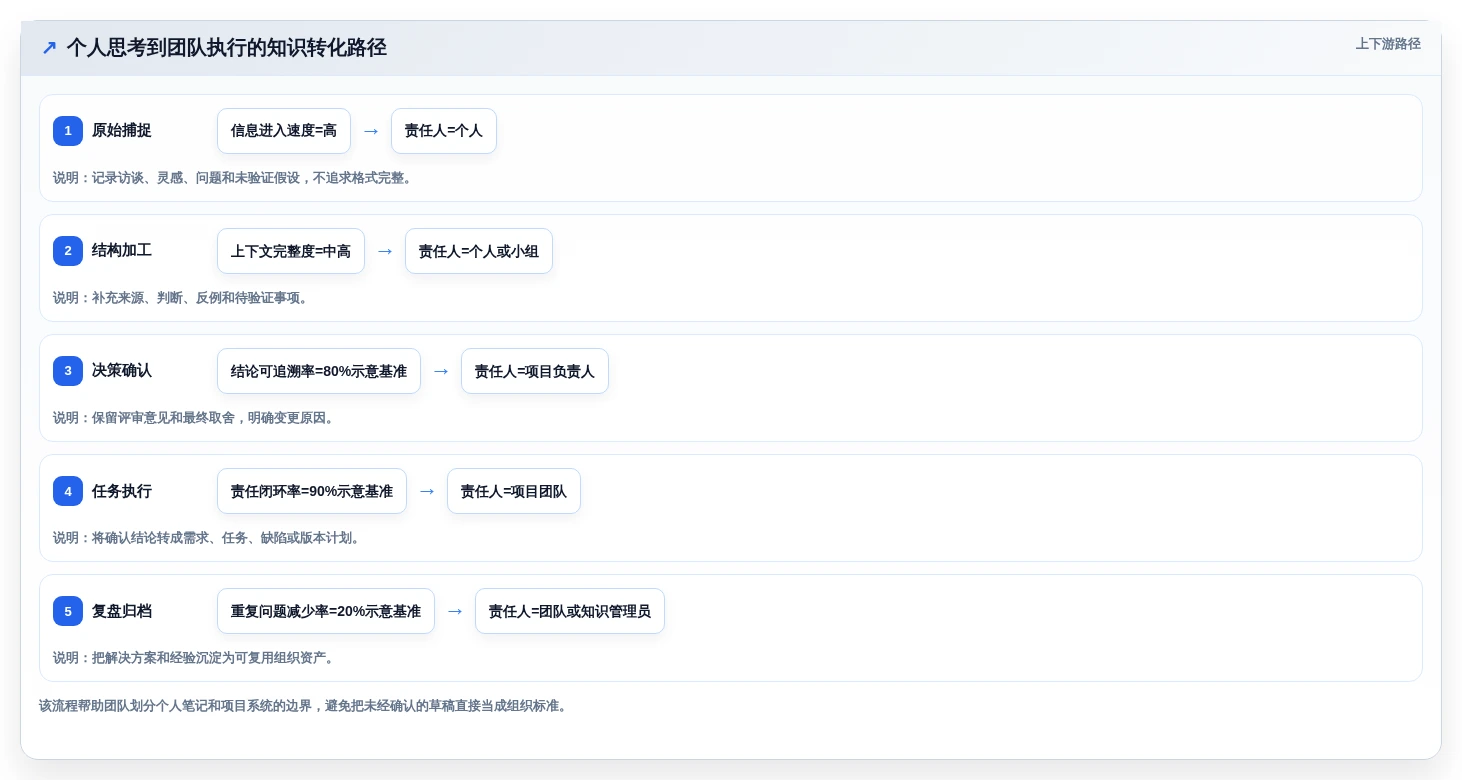Viewport: 1462px width, 780px height.
Task: Click the 结论可追溯率=80%示意基准 chip
Action: [x=319, y=371]
